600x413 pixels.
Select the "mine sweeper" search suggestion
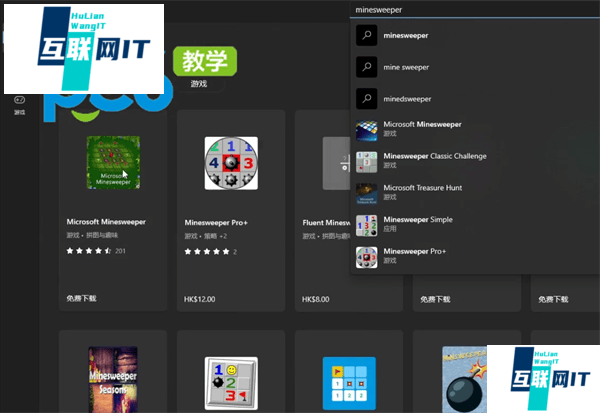474,67
